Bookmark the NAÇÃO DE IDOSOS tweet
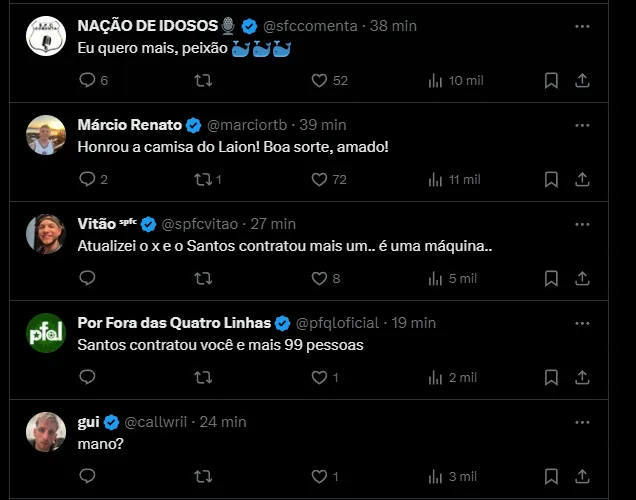This screenshot has width=636, height=500. [x=551, y=80]
